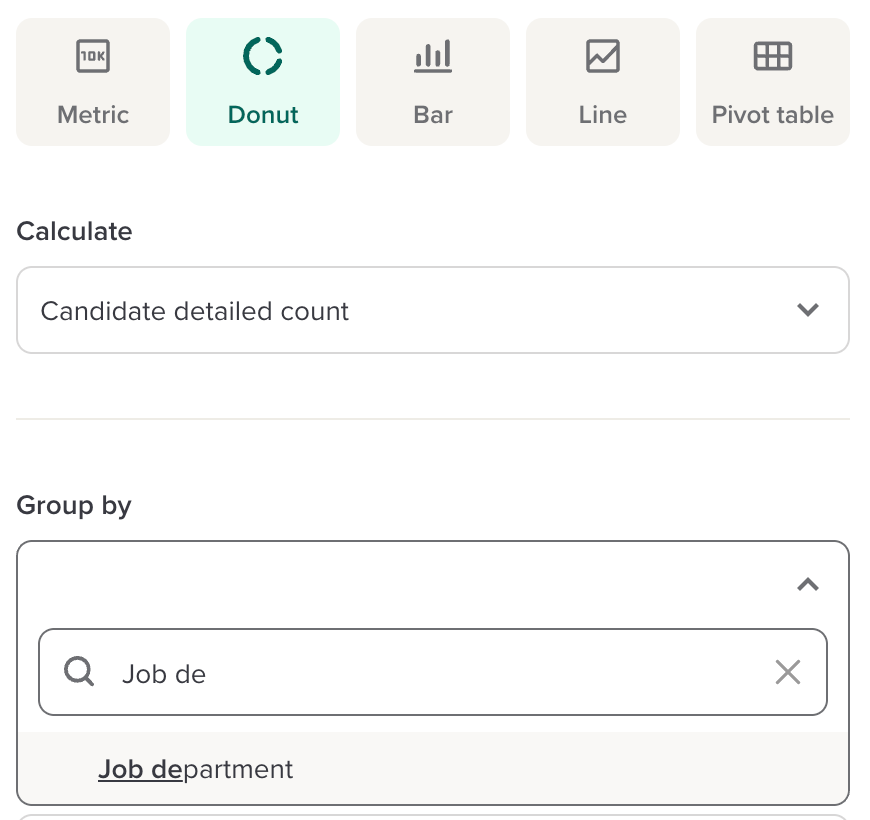Switch to Pivot table view

773,115
